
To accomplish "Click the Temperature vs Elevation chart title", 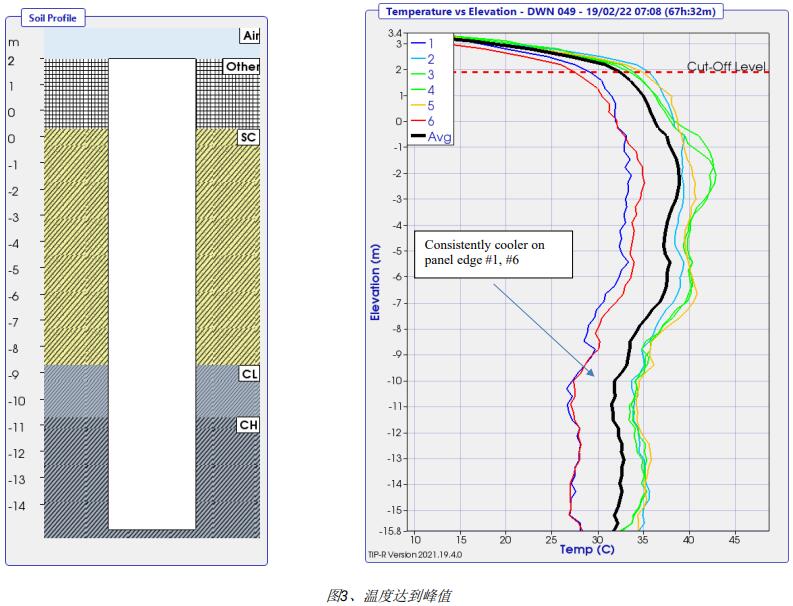I will click(x=552, y=12).
